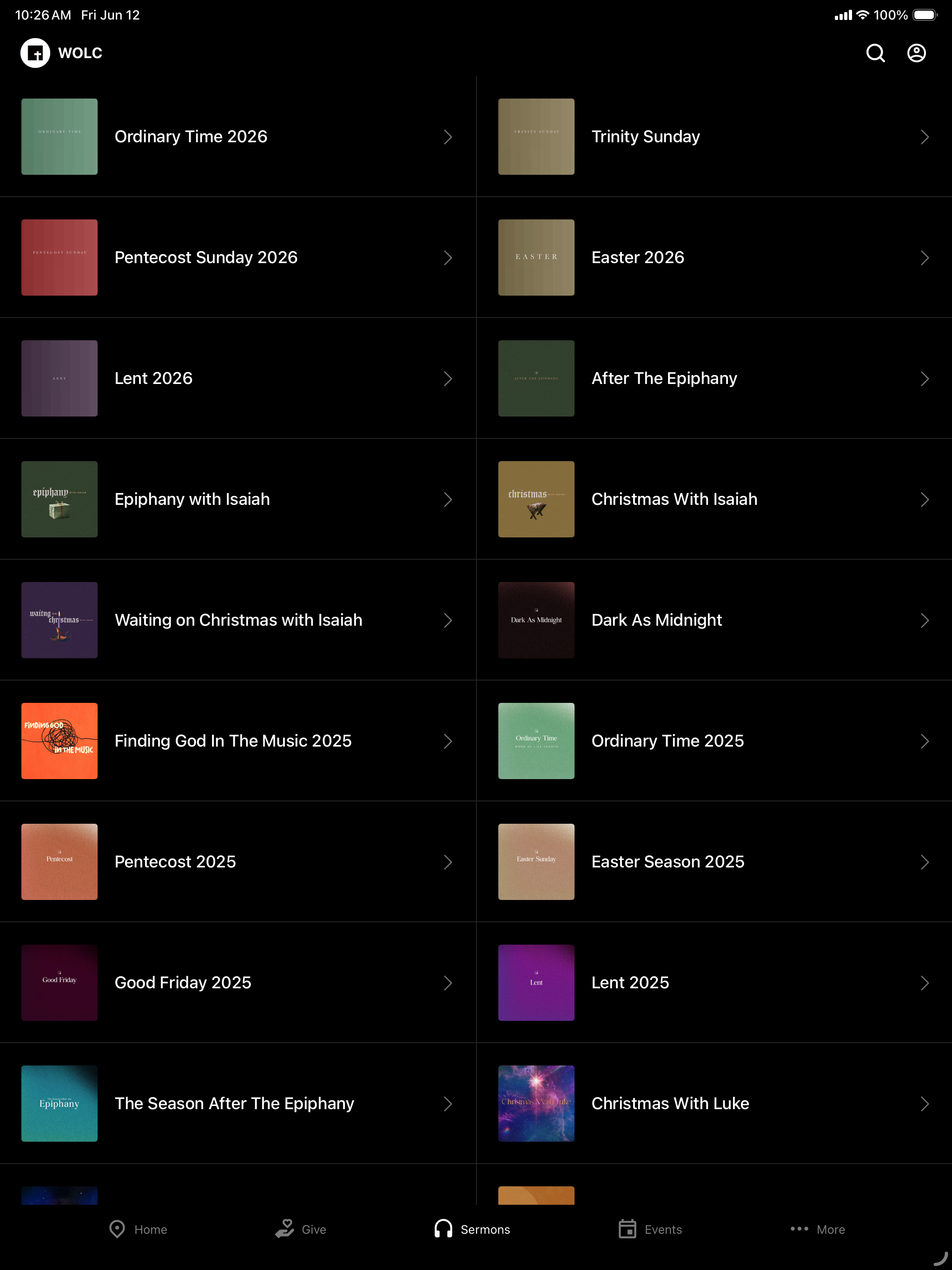Open the user profile icon

coord(916,53)
